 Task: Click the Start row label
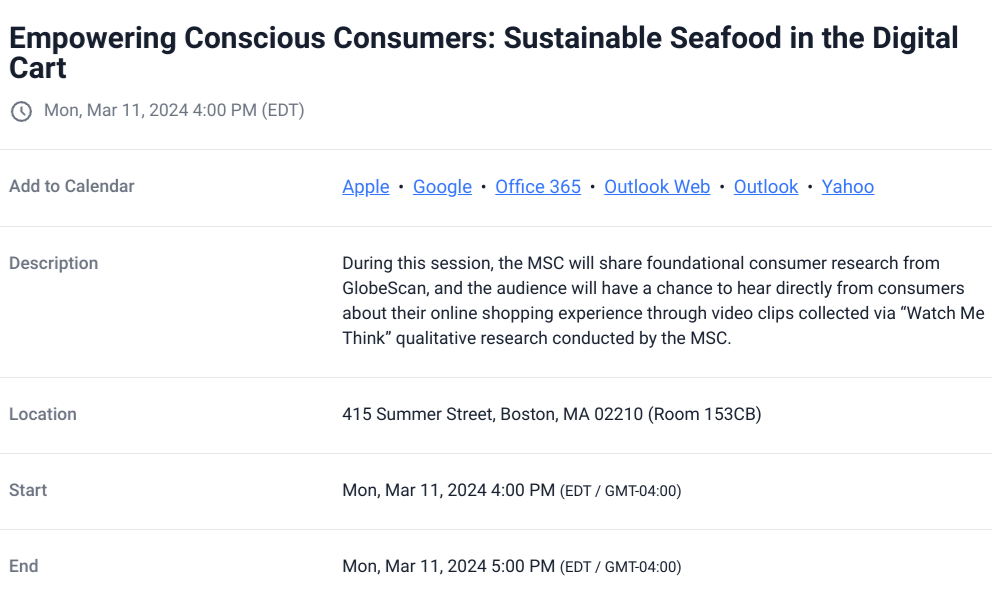tap(28, 490)
